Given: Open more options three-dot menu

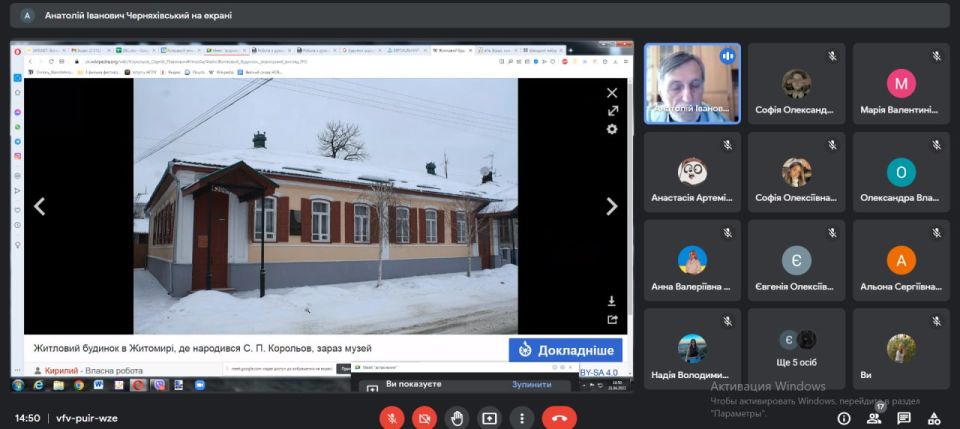Looking at the screenshot, I should click(522, 418).
